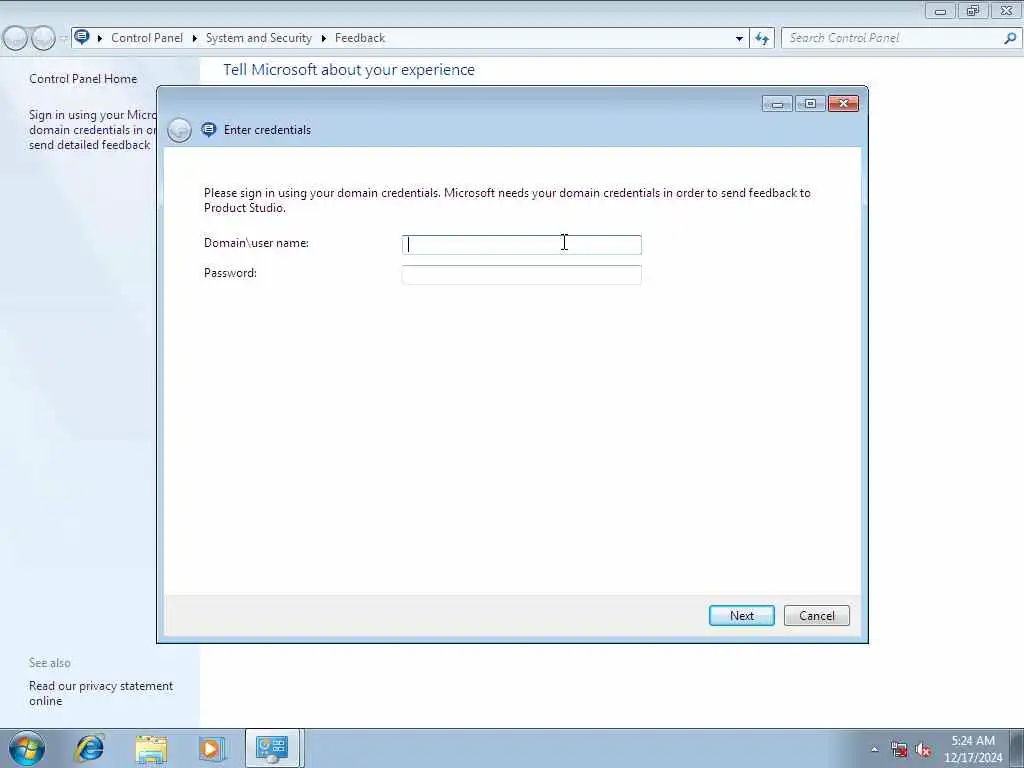This screenshot has width=1024, height=768.
Task: Open the taskbar clock showing 5:24 AM
Action: coord(972,749)
